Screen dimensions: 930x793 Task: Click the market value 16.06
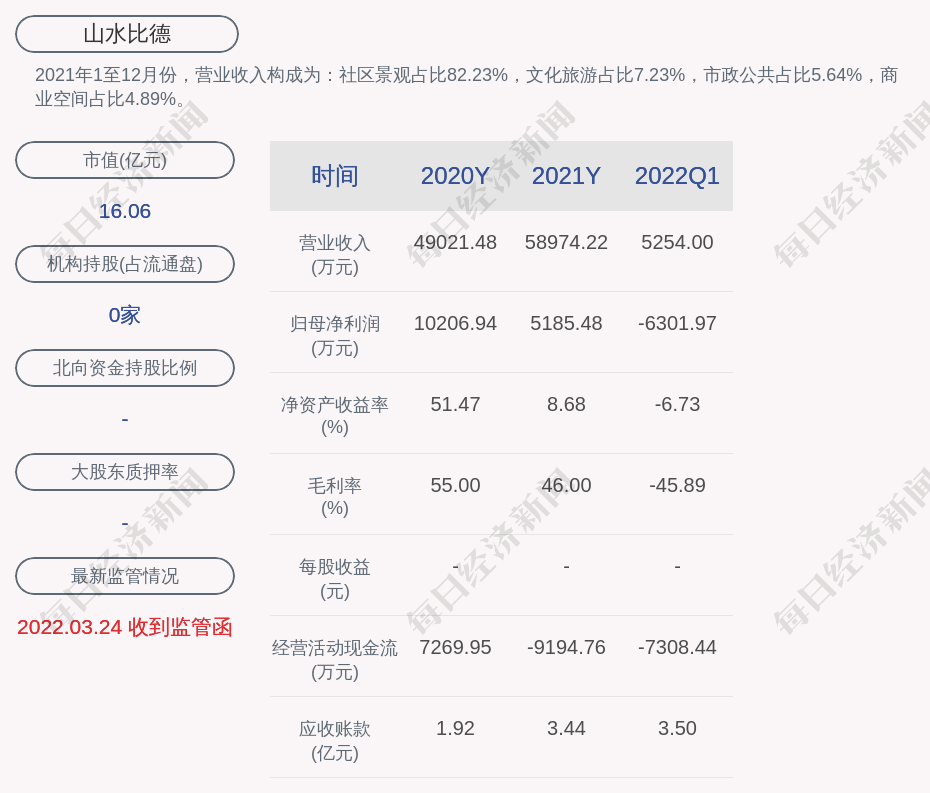[125, 211]
